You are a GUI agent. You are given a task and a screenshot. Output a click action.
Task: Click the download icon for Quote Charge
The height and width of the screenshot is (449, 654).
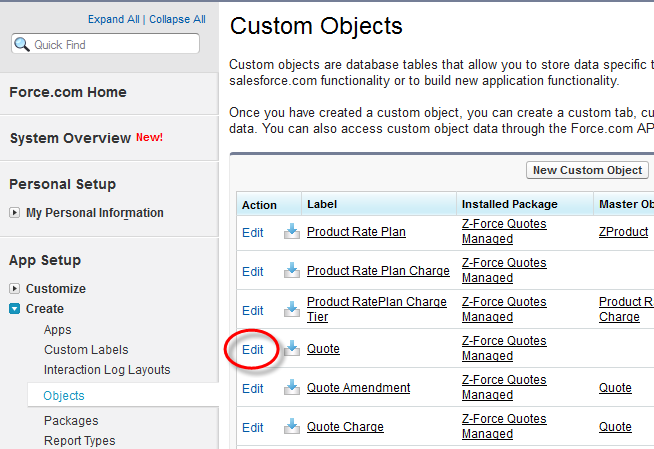coord(292,427)
